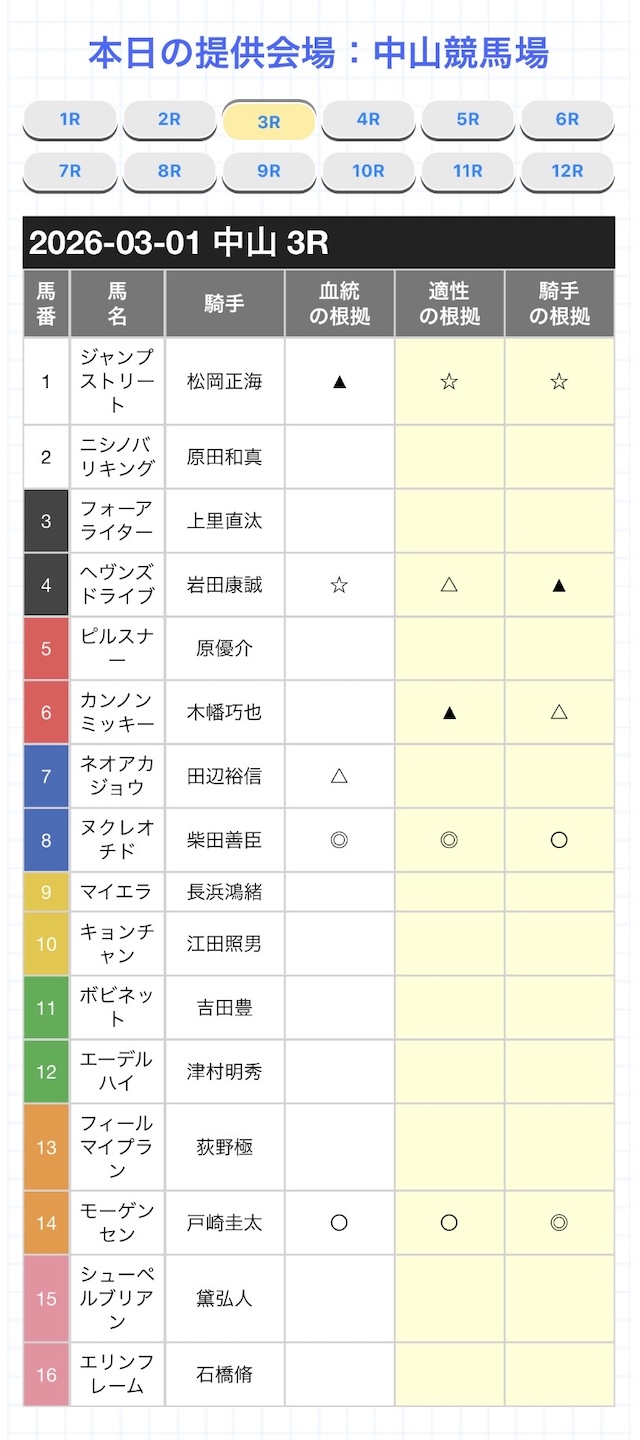Viewport: 640px width, 1440px height.
Task: Select the 11R race tab
Action: [467, 171]
